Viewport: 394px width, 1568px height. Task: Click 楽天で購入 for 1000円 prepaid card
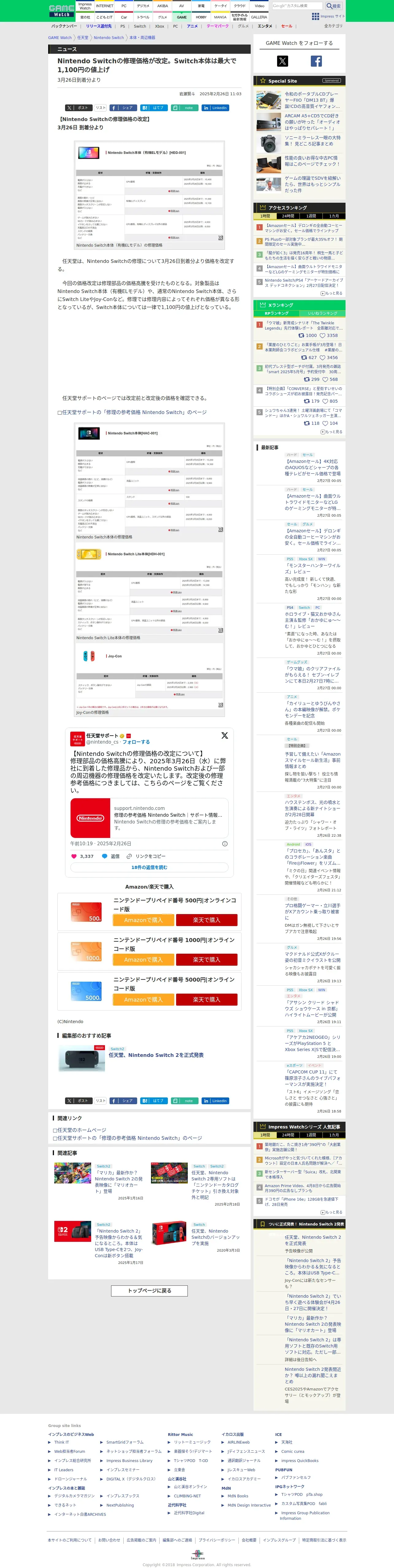coord(207,959)
